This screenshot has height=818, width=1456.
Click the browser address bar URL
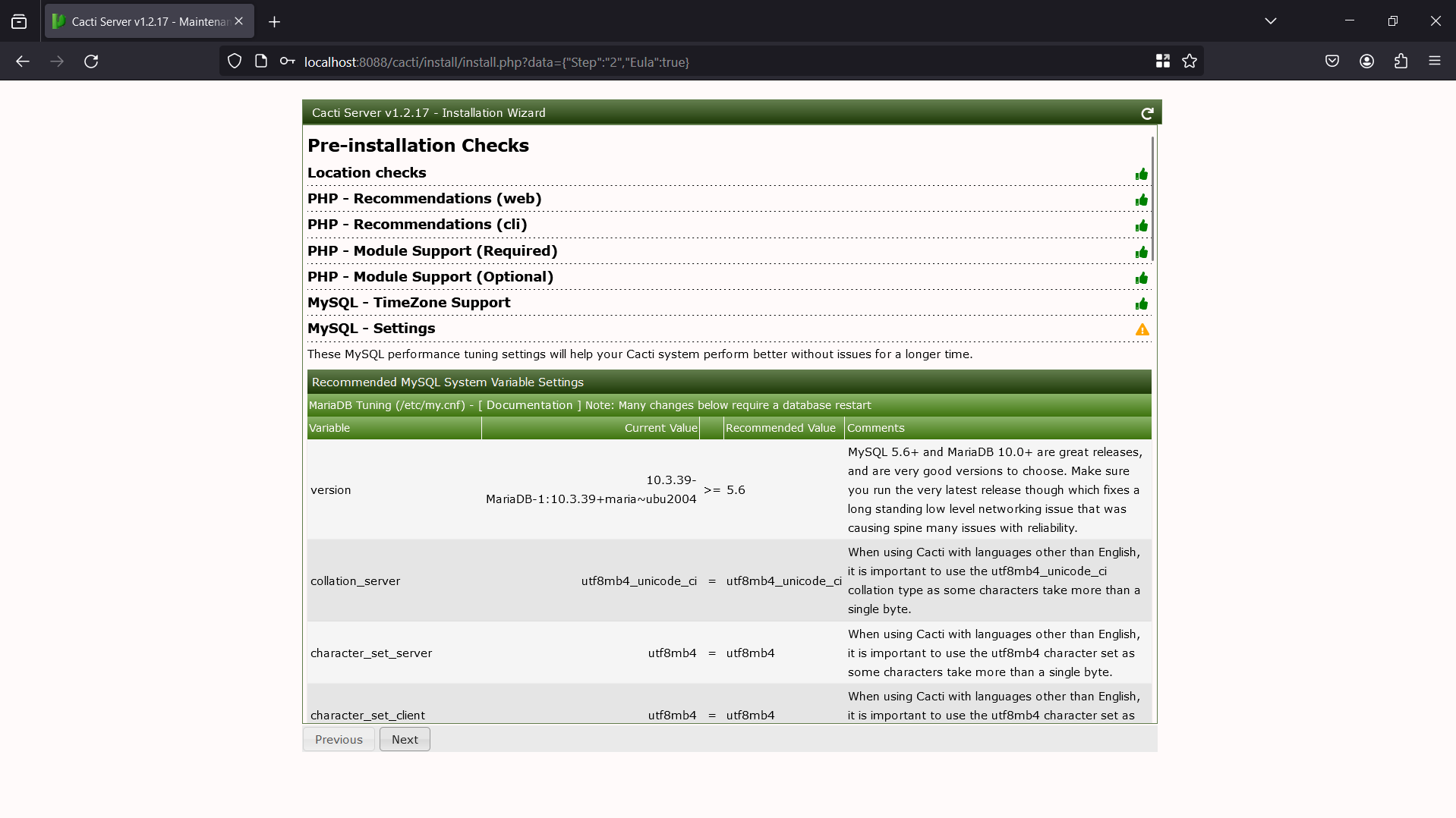(x=496, y=62)
